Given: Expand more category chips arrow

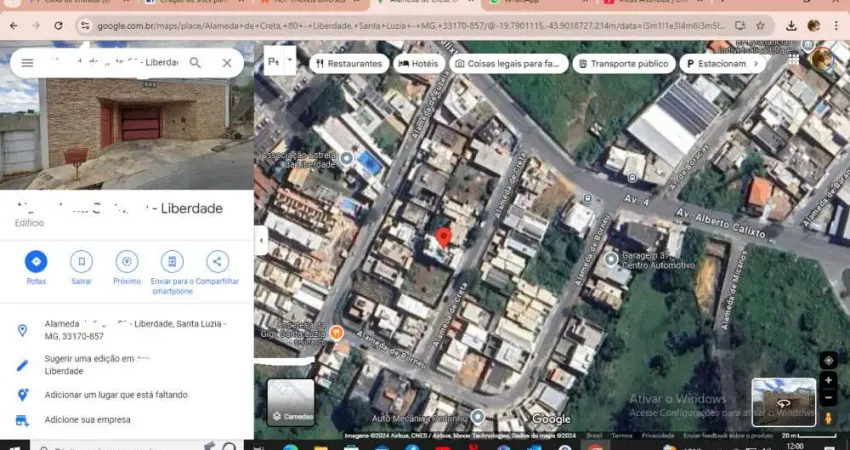Looking at the screenshot, I should click(x=756, y=63).
